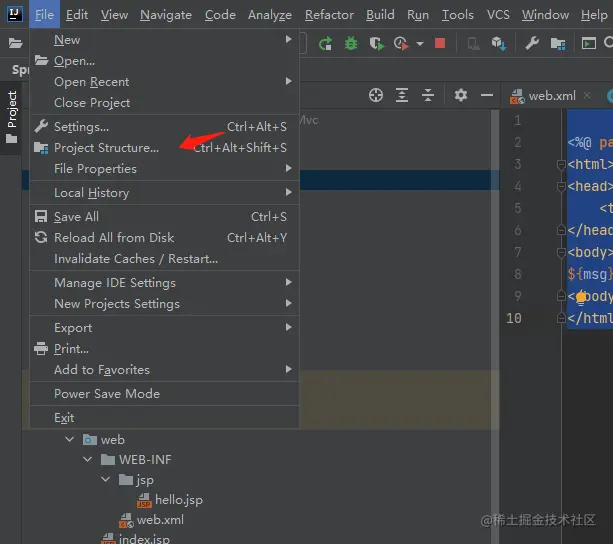Collapse all in project panel
The width and height of the screenshot is (613, 544).
[428, 95]
